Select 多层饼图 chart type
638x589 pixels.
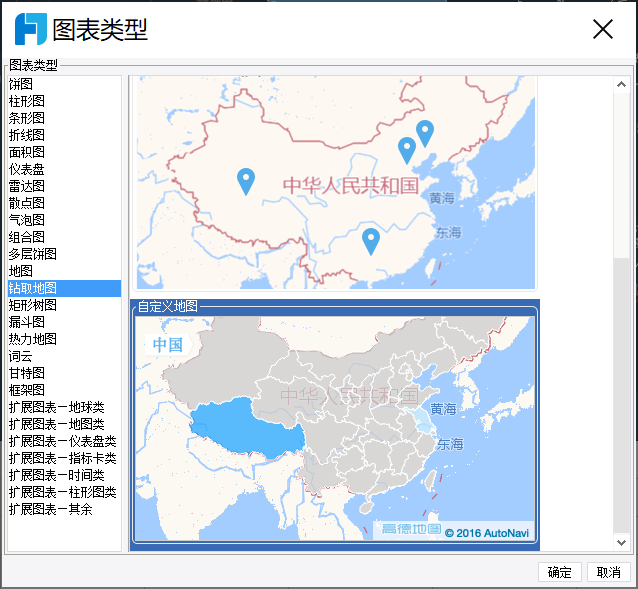[64, 254]
